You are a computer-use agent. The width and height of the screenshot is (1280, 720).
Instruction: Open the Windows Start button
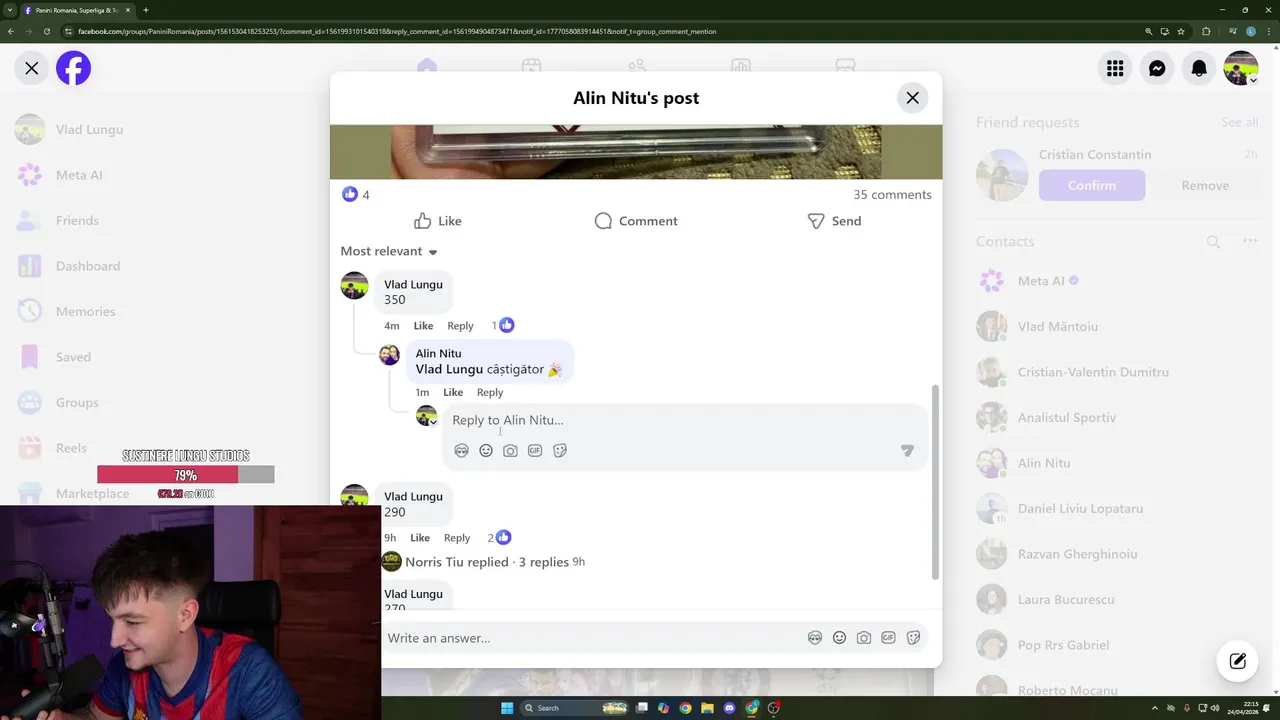[x=506, y=708]
